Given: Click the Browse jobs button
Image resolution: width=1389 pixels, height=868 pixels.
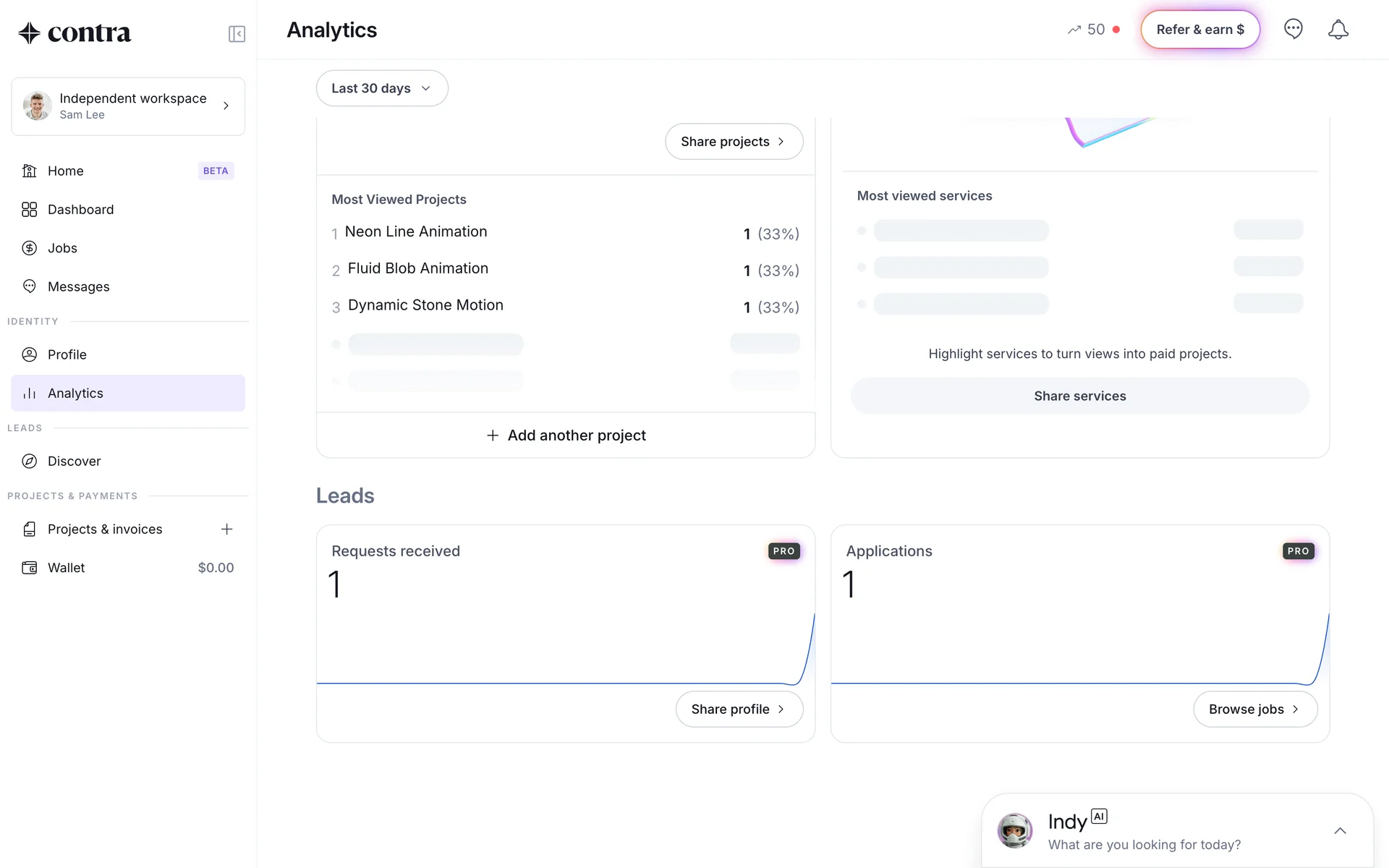Looking at the screenshot, I should [1254, 710].
